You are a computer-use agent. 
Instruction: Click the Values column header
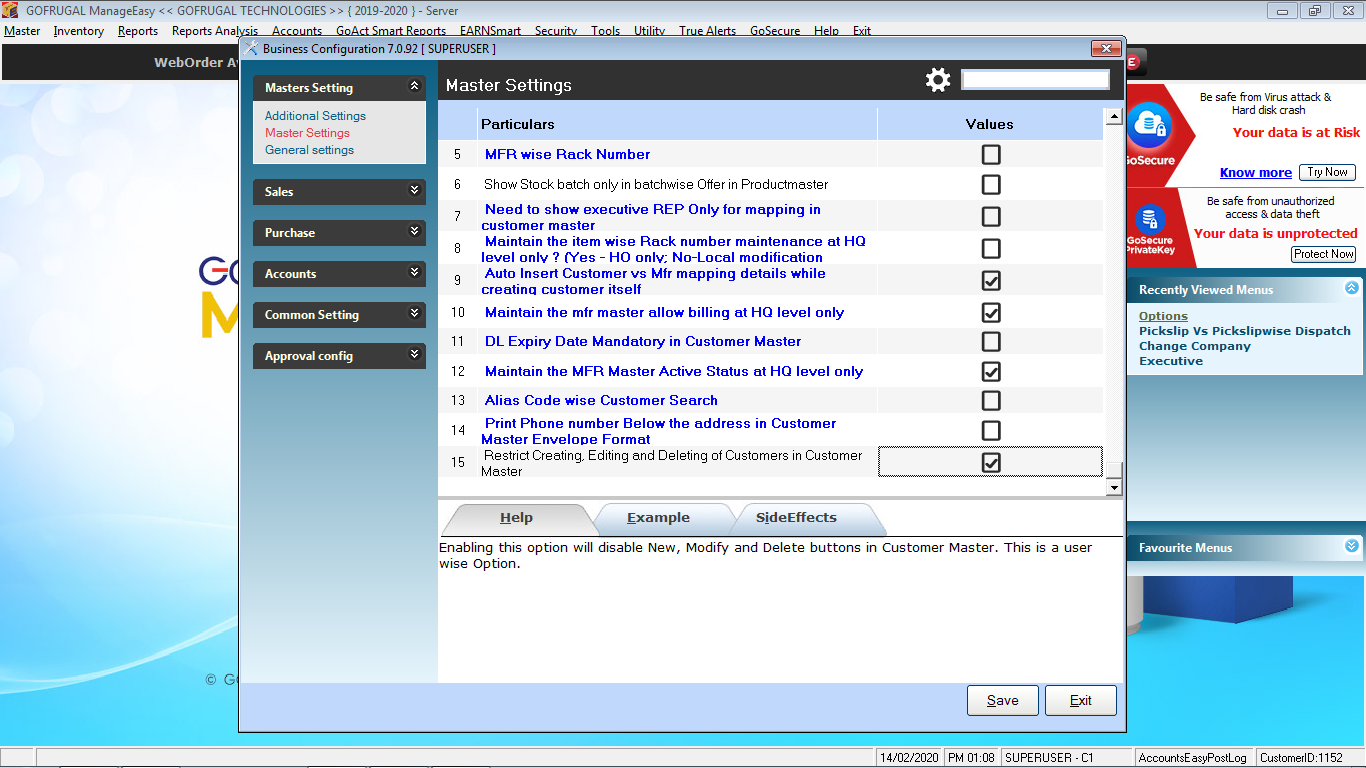tap(990, 124)
